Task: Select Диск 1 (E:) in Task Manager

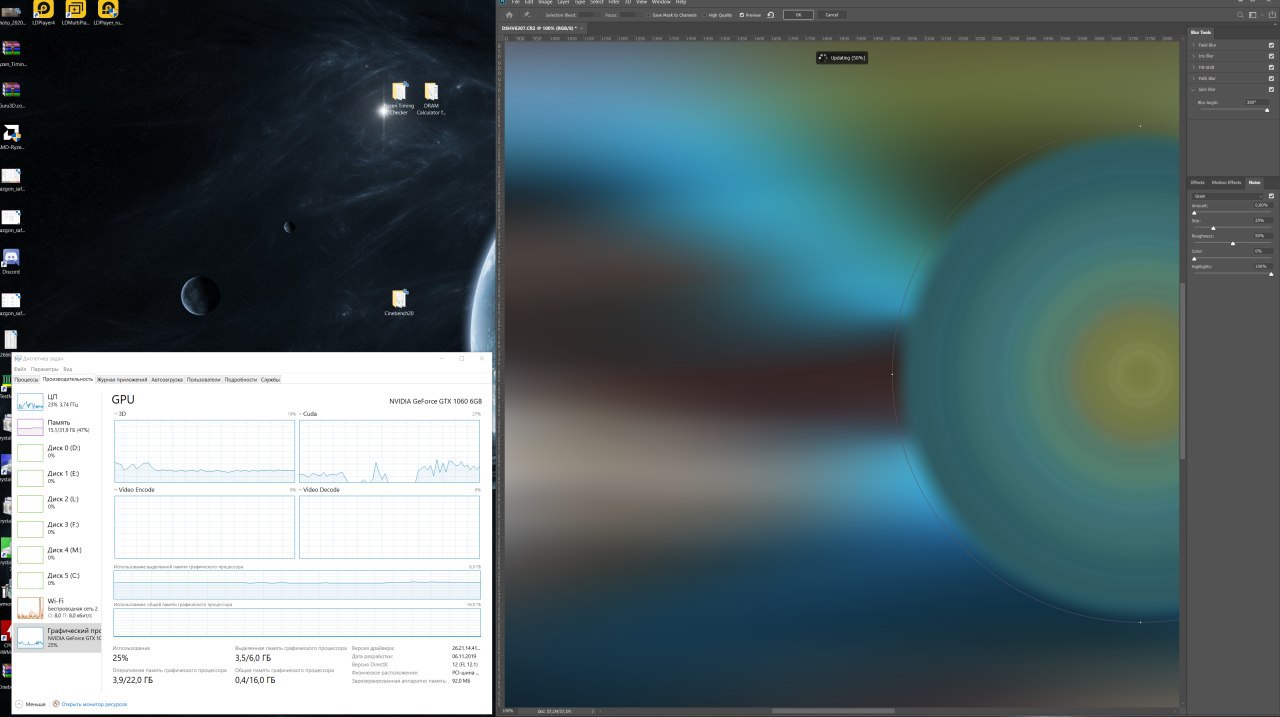Action: [57, 477]
